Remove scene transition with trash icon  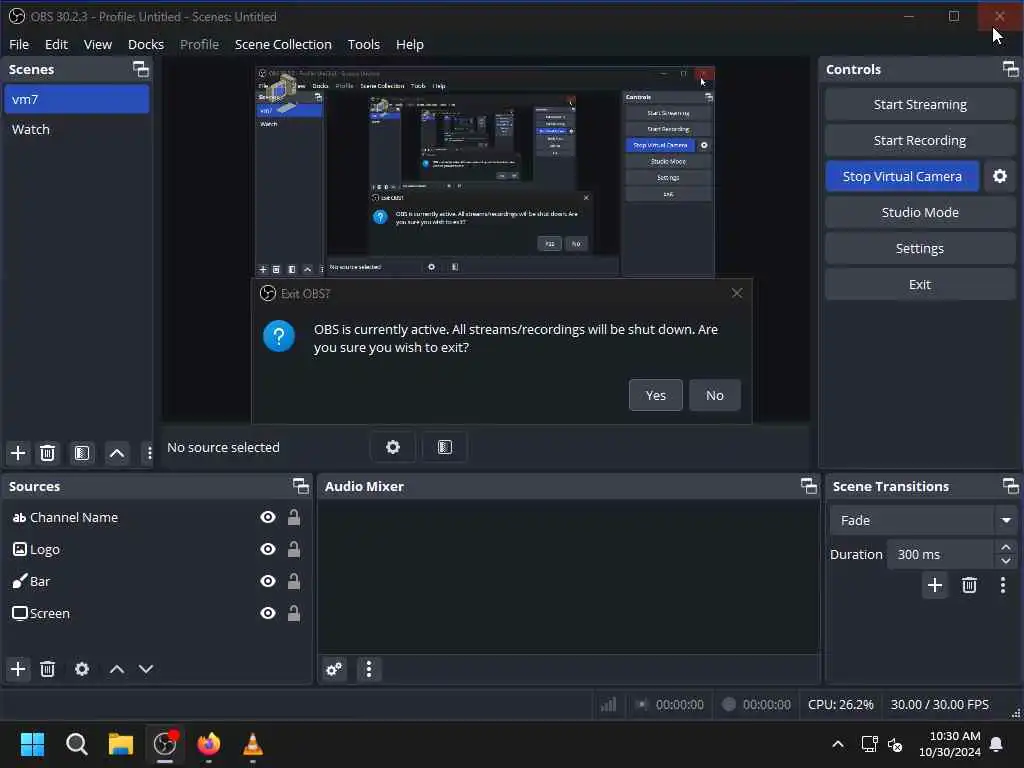(969, 585)
